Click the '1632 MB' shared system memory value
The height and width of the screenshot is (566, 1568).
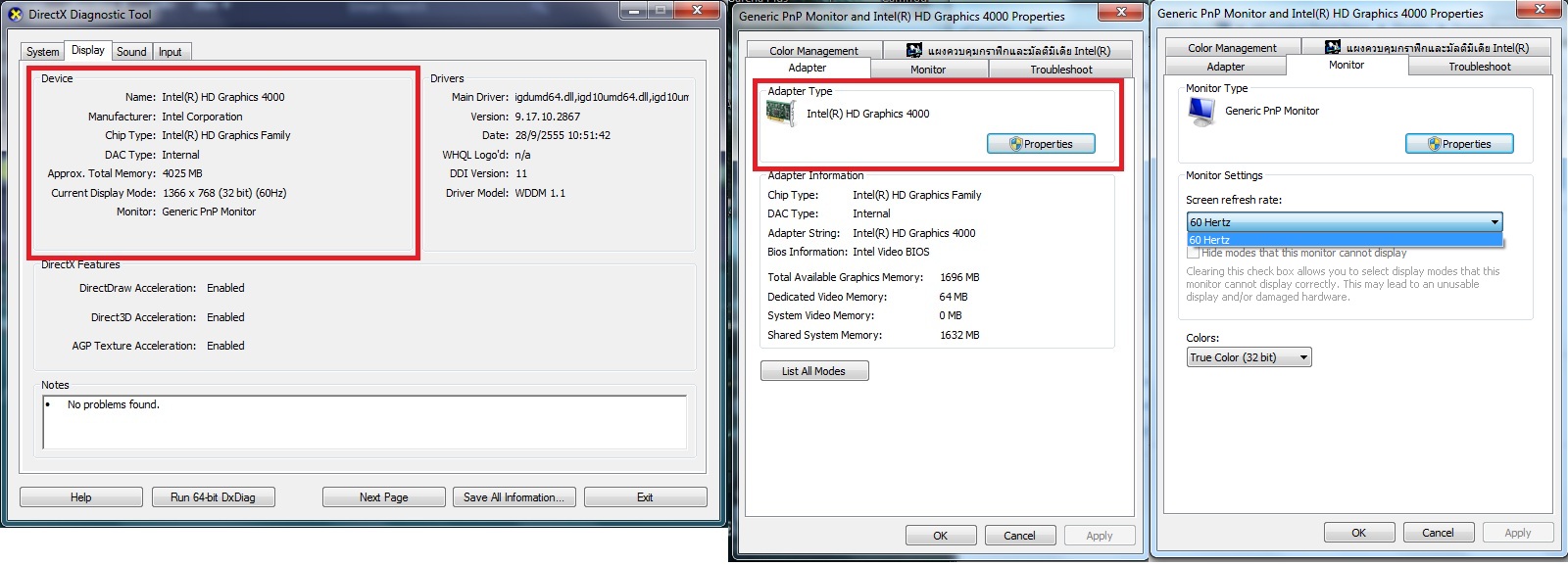click(959, 335)
